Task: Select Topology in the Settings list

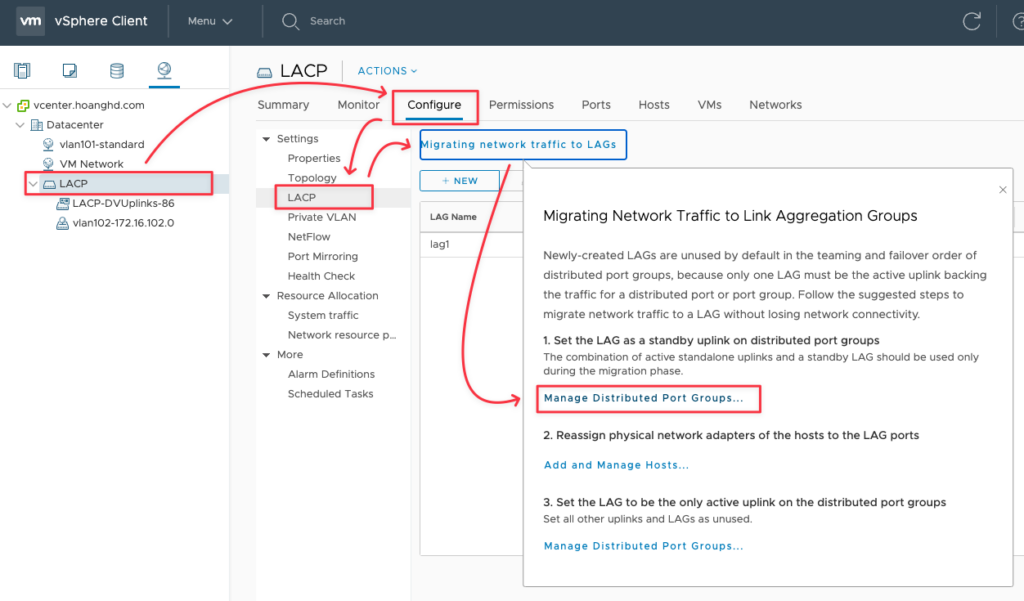Action: 312,178
